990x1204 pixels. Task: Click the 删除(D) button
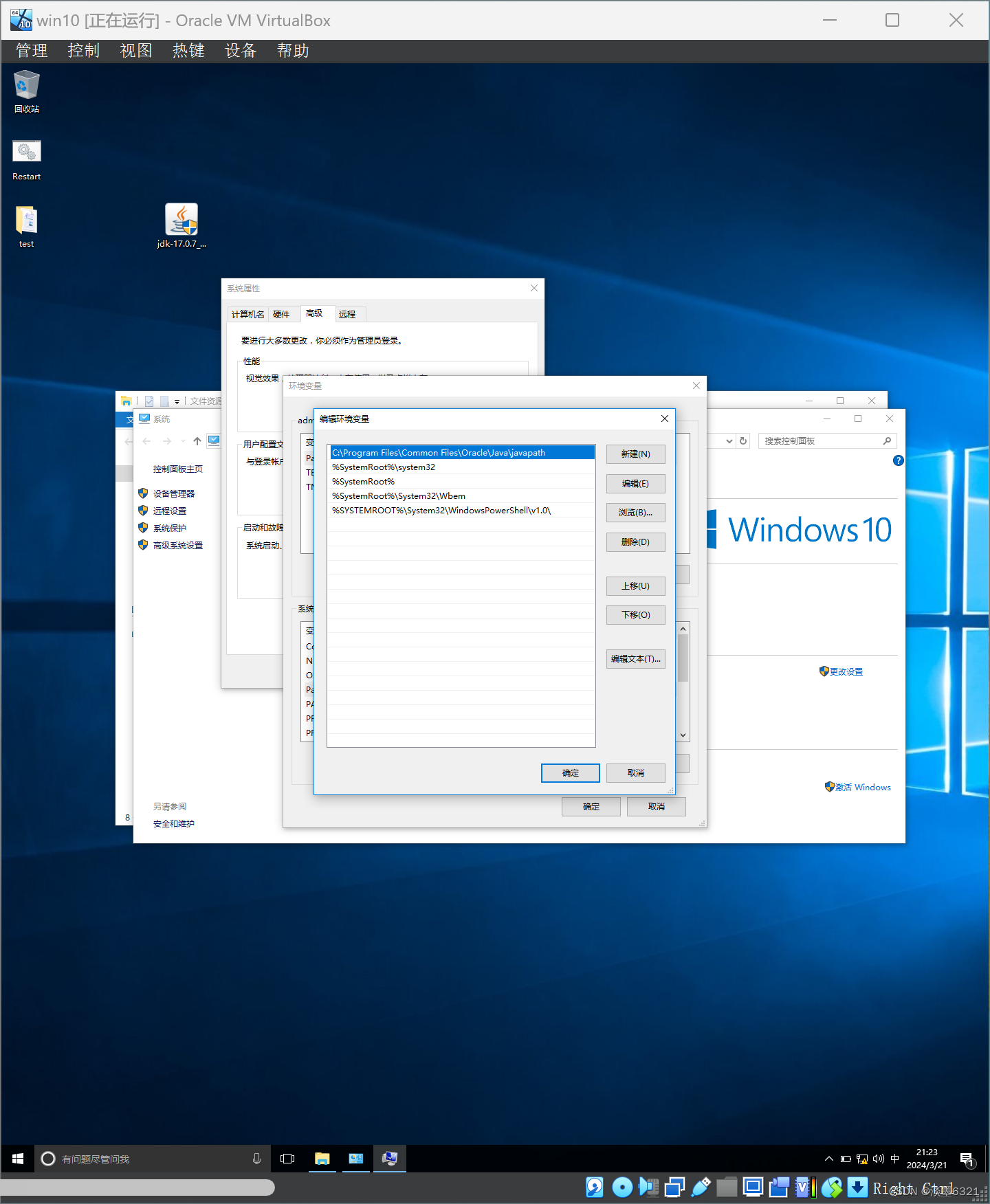[635, 542]
